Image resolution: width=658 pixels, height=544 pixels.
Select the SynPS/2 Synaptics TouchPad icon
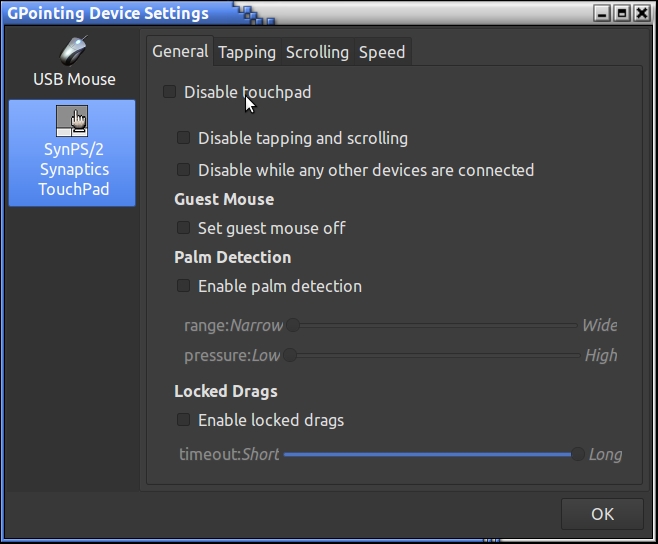click(x=73, y=121)
